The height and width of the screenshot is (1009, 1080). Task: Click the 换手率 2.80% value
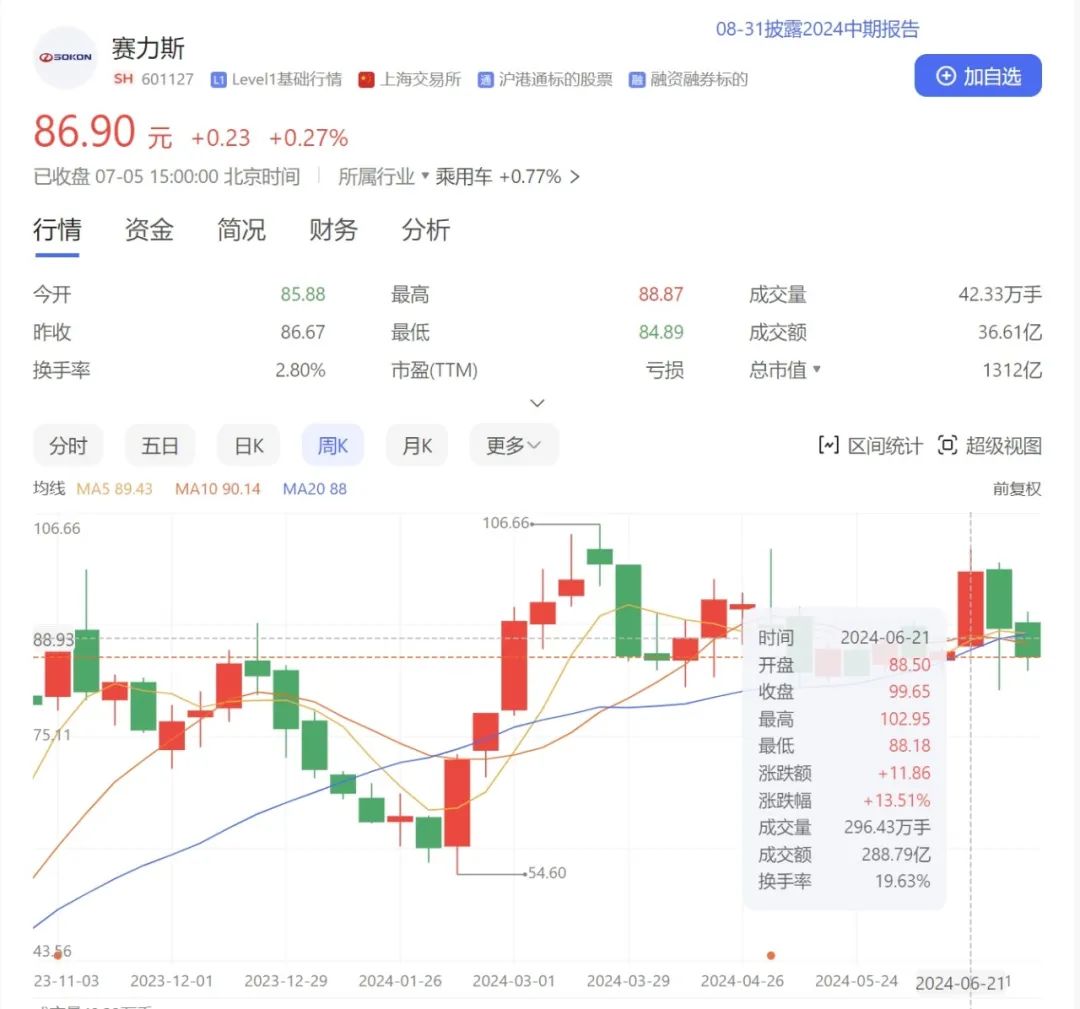coord(300,371)
